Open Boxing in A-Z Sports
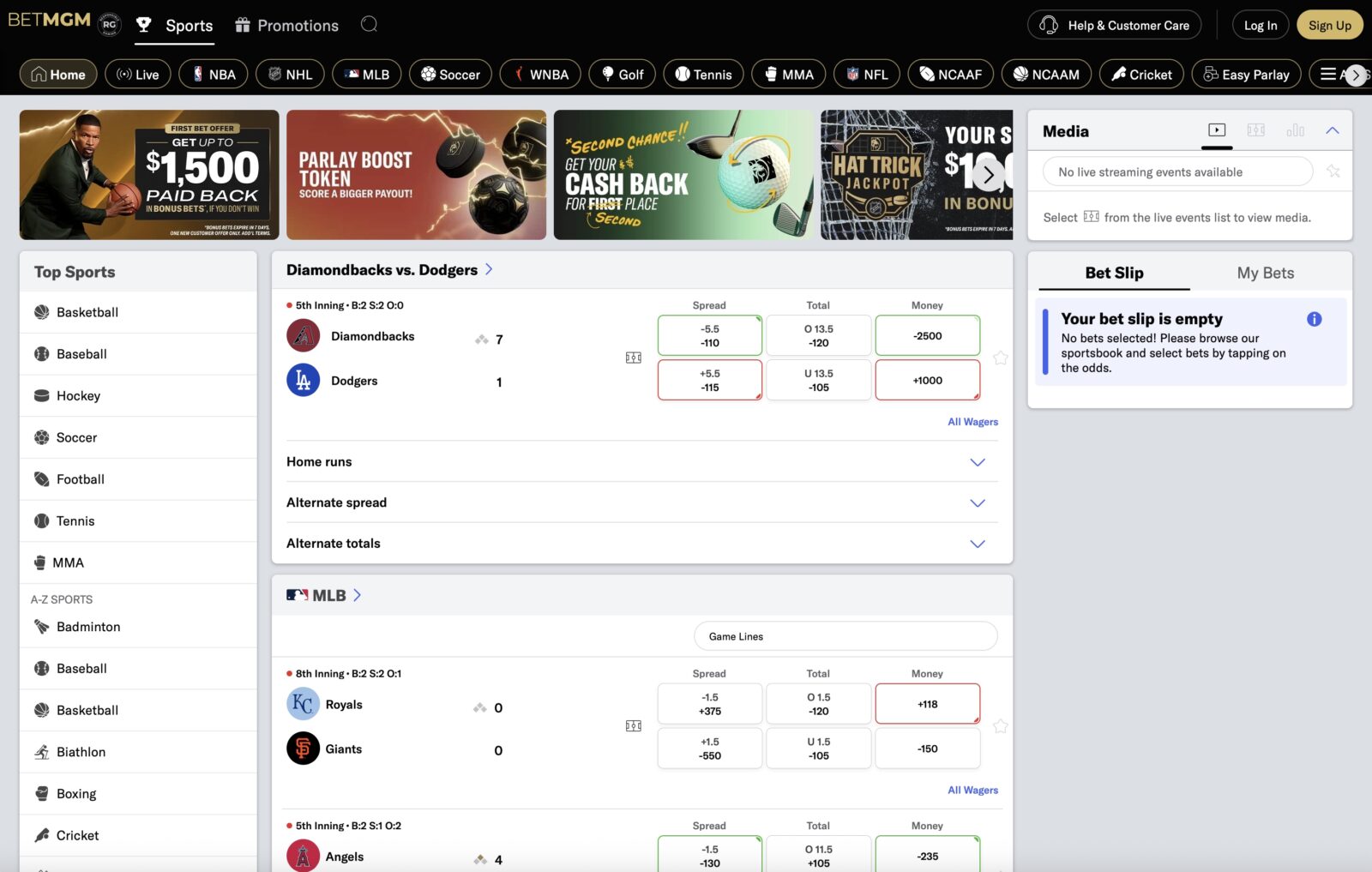Image resolution: width=1372 pixels, height=872 pixels. [138, 794]
